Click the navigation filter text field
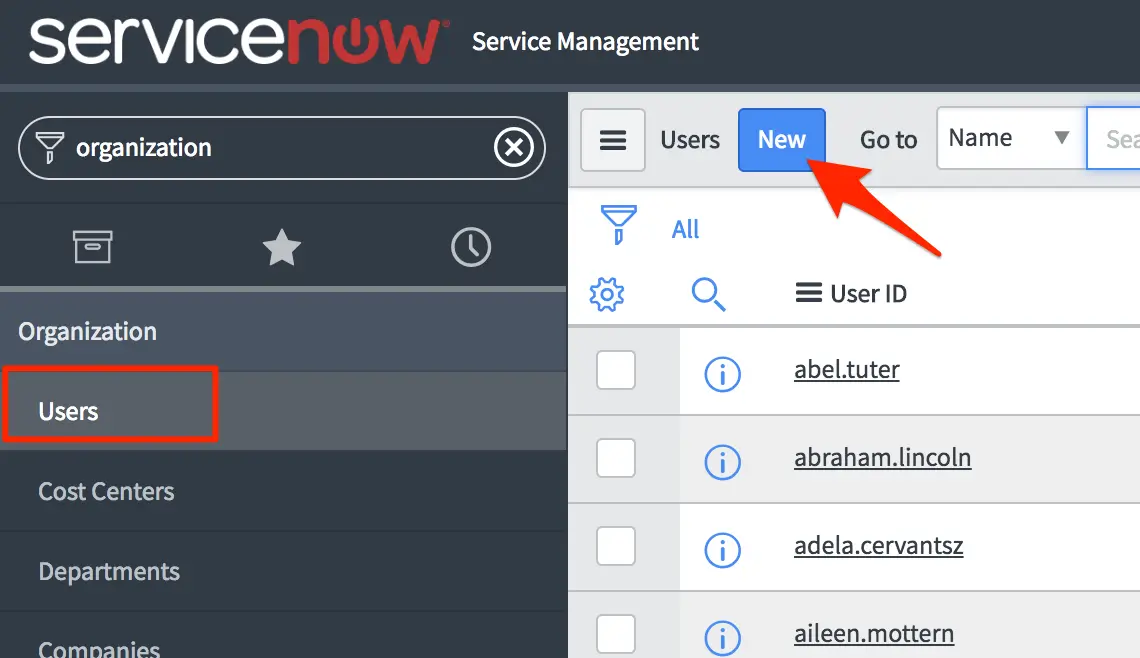Viewport: 1140px width, 658px height. pyautogui.click(x=281, y=148)
